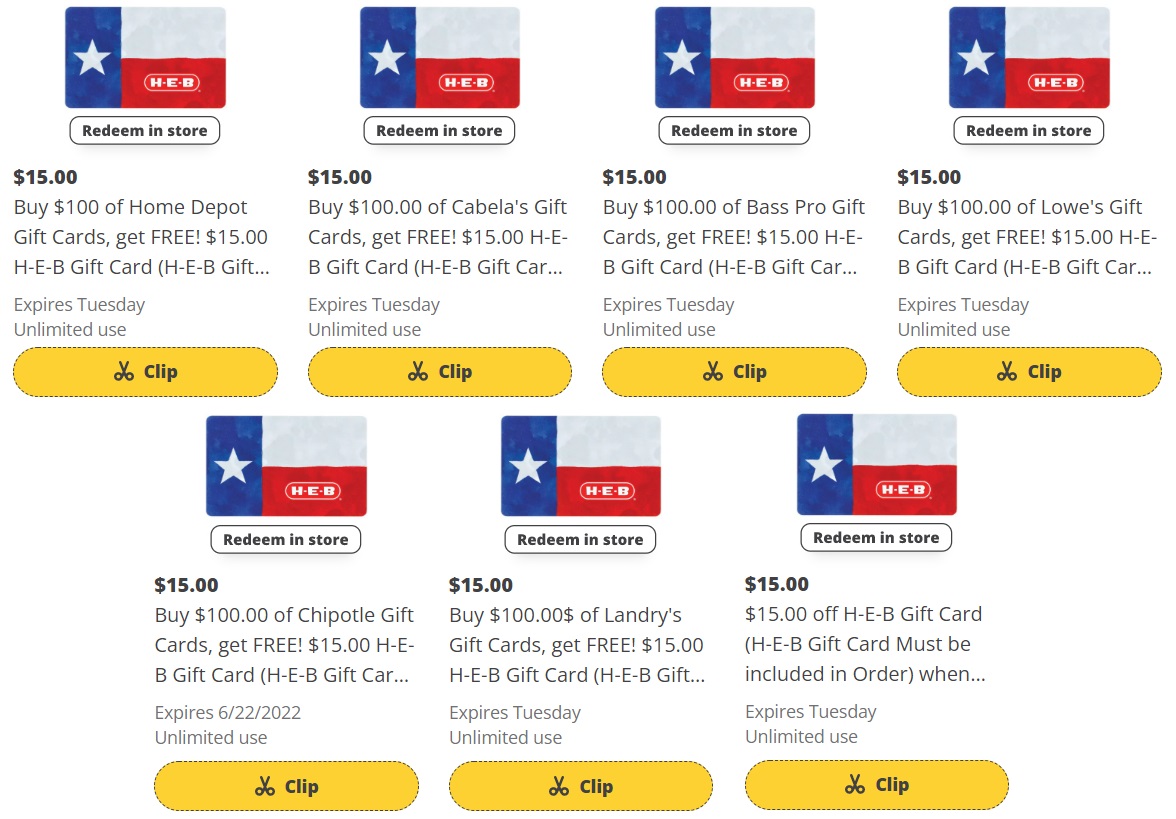Click the $15.00 label on the Lowe's coupon
1176x819 pixels.
(928, 177)
